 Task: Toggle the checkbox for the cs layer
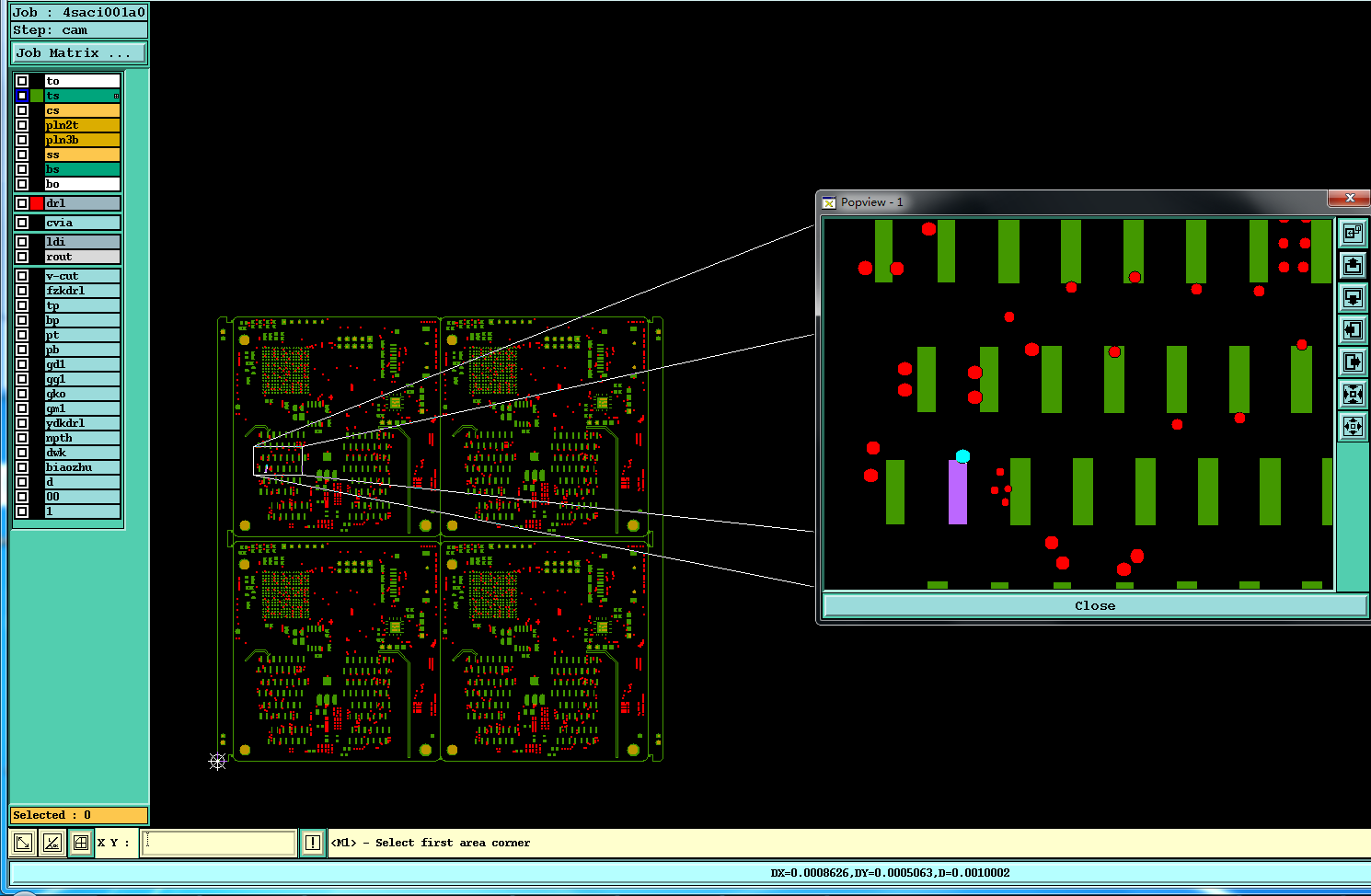[x=22, y=110]
